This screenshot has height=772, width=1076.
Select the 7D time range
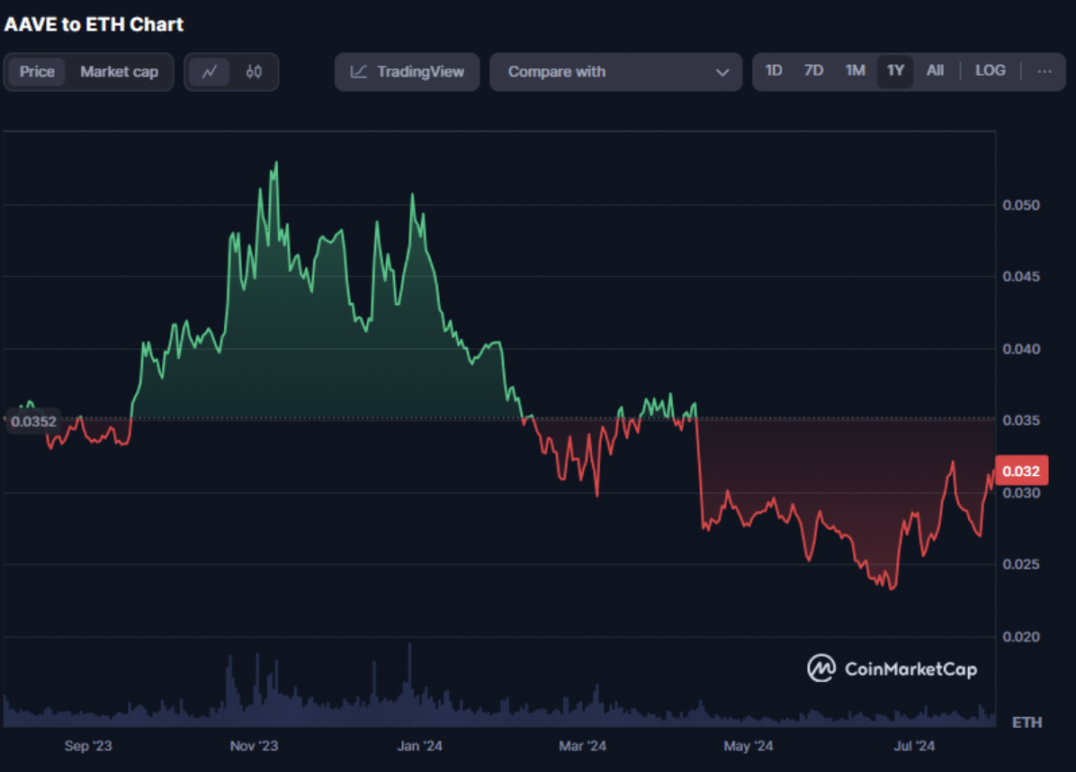[813, 71]
